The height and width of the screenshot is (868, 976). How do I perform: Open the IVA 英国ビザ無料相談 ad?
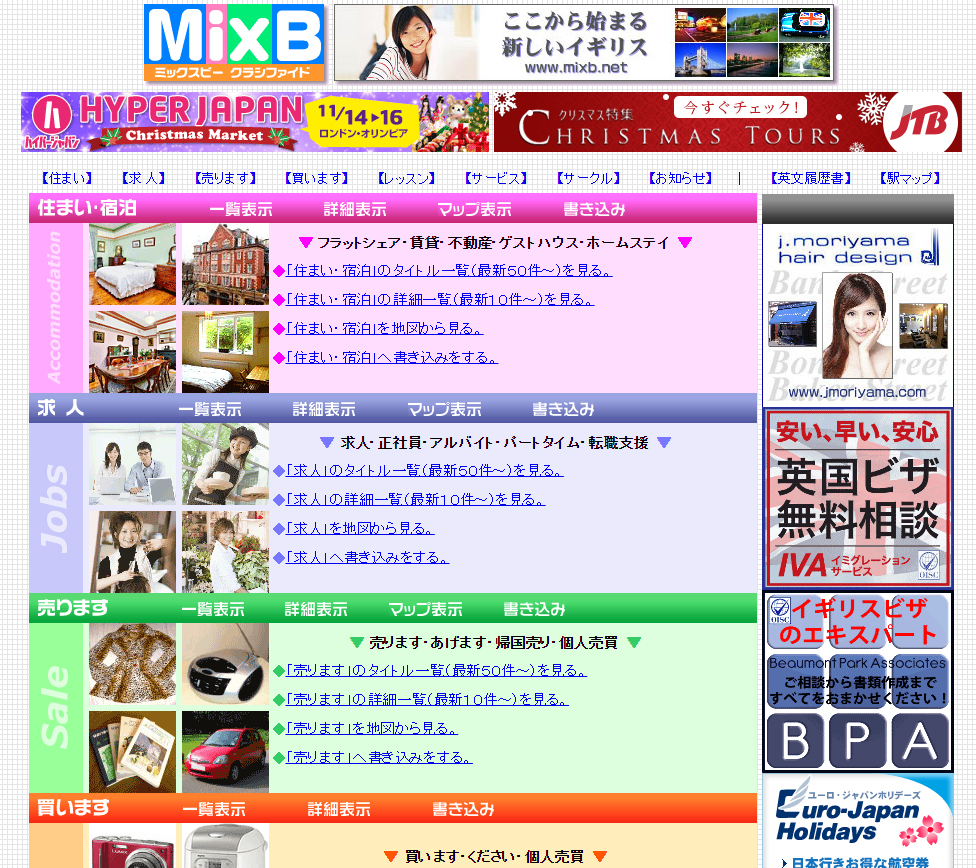point(858,499)
